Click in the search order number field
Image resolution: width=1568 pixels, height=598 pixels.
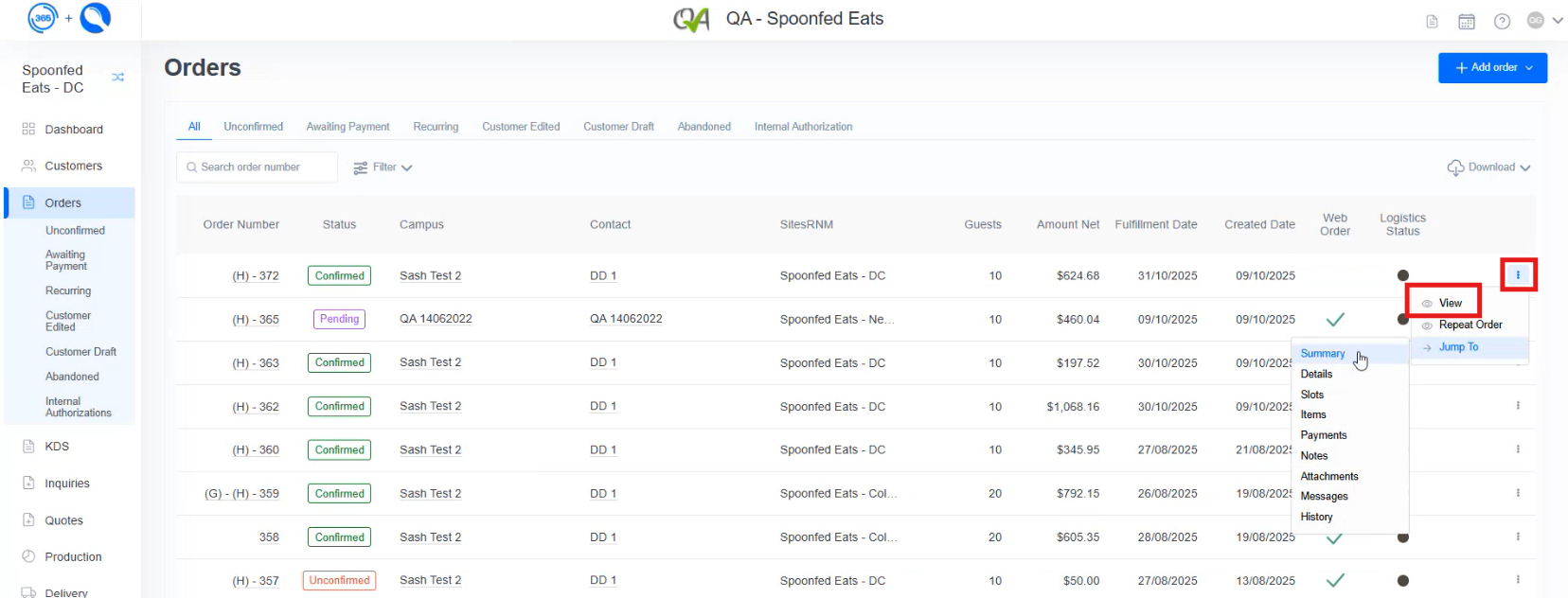(x=256, y=167)
